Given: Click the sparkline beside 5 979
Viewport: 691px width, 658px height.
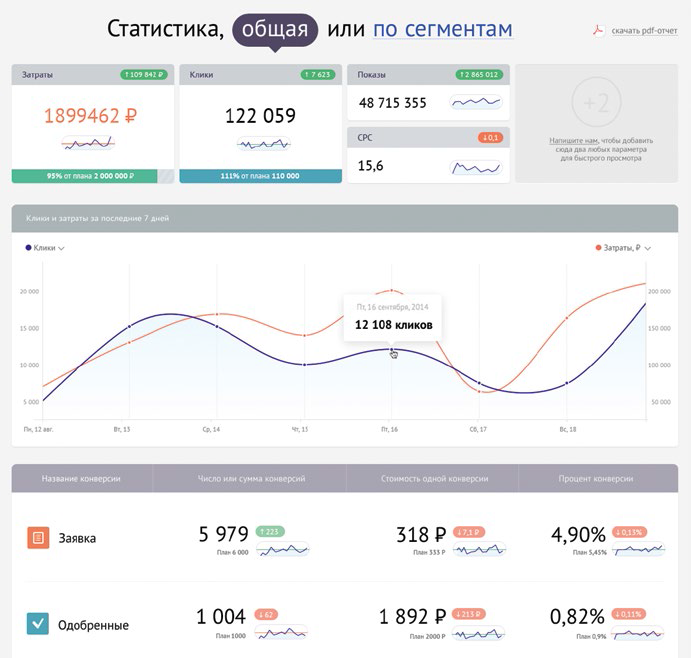Looking at the screenshot, I should pyautogui.click(x=283, y=550).
